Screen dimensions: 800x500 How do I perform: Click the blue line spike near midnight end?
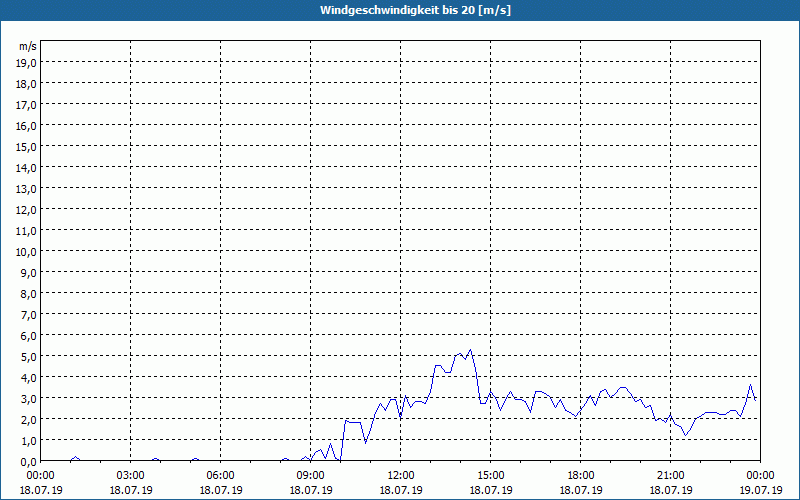tap(751, 385)
